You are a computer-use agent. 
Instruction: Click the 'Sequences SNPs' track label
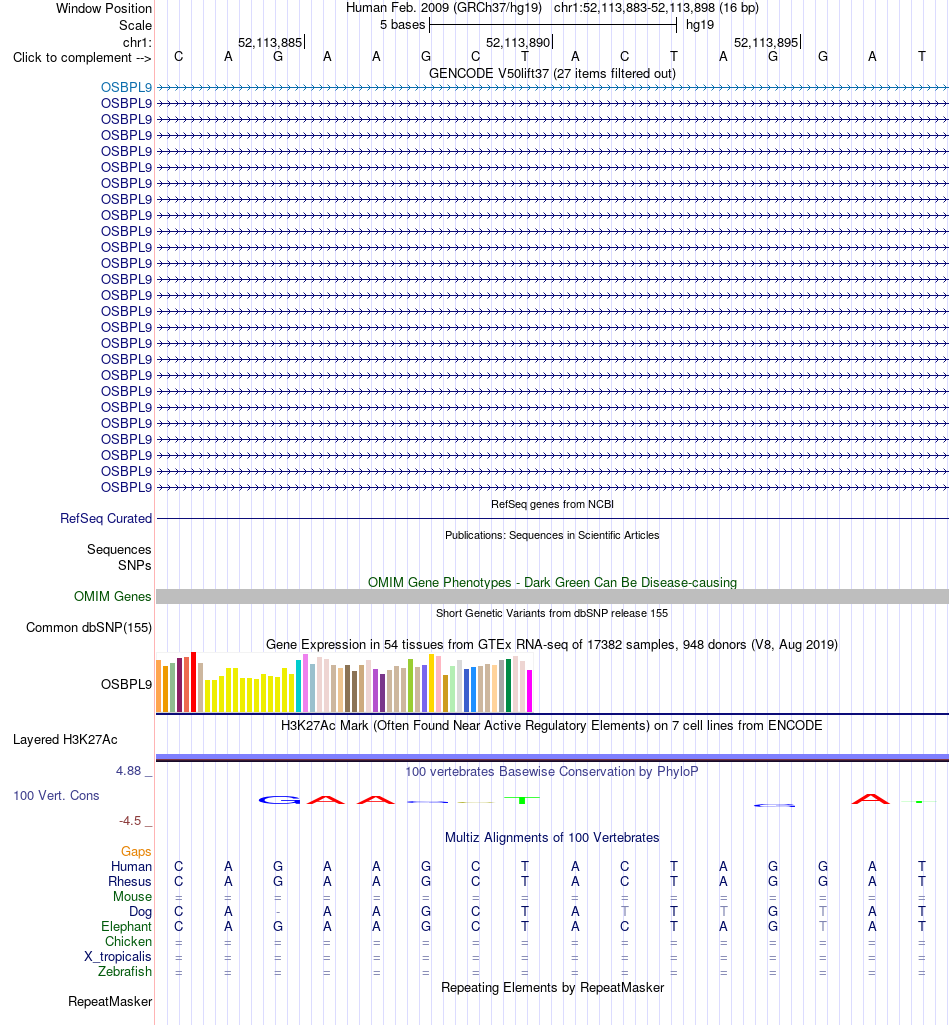(x=119, y=557)
